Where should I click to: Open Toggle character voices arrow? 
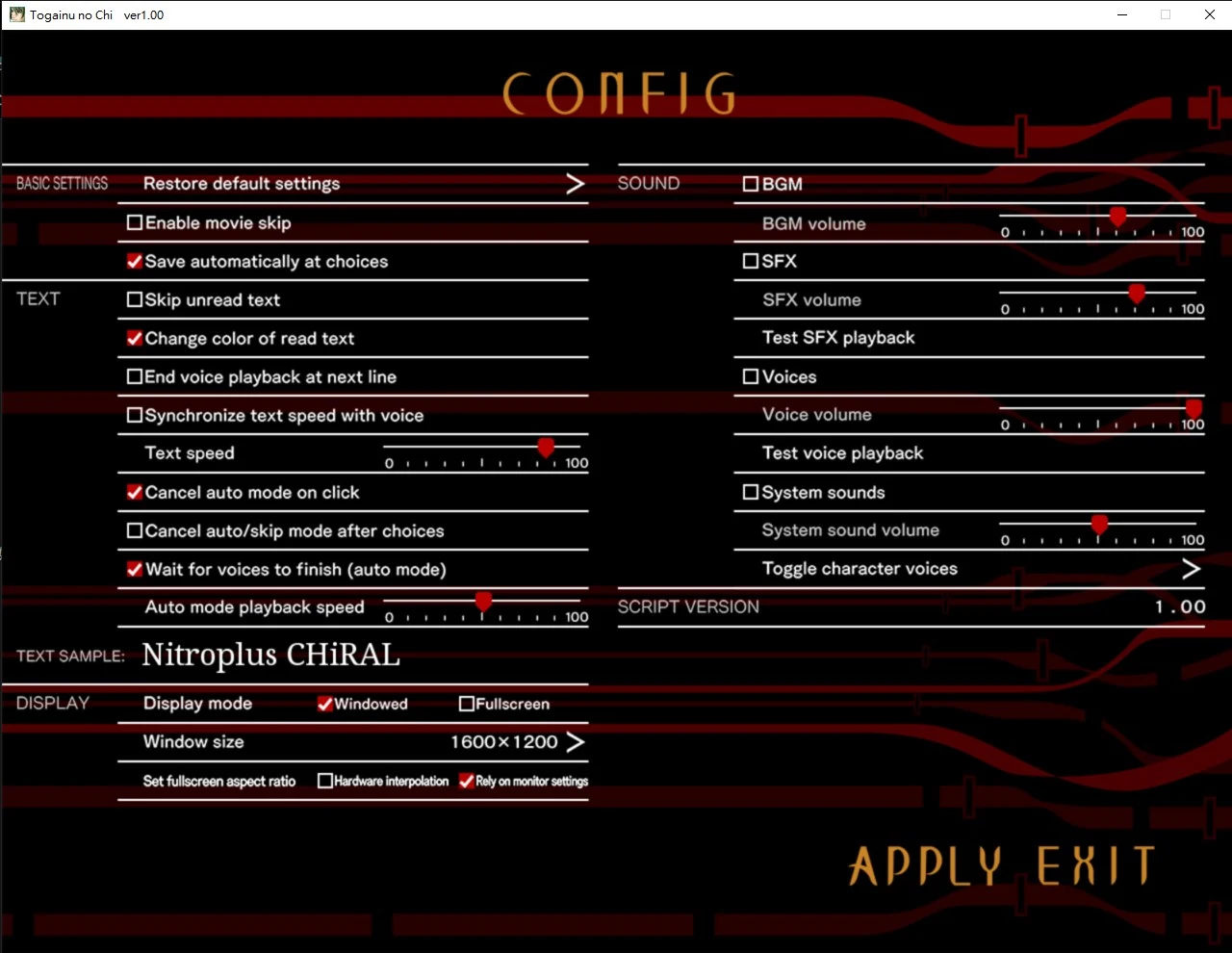(1191, 569)
